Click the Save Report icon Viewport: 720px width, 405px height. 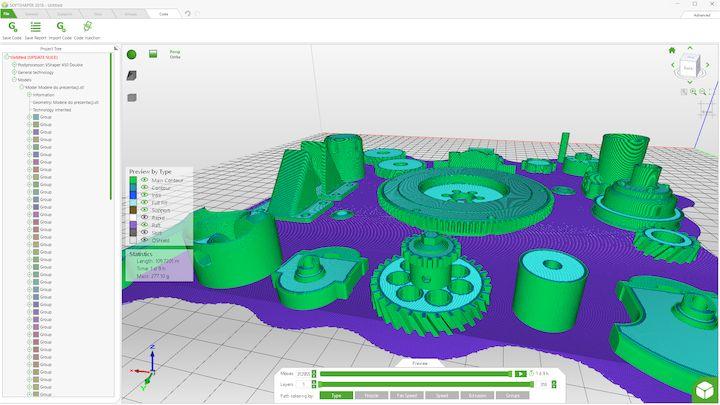(x=35, y=28)
